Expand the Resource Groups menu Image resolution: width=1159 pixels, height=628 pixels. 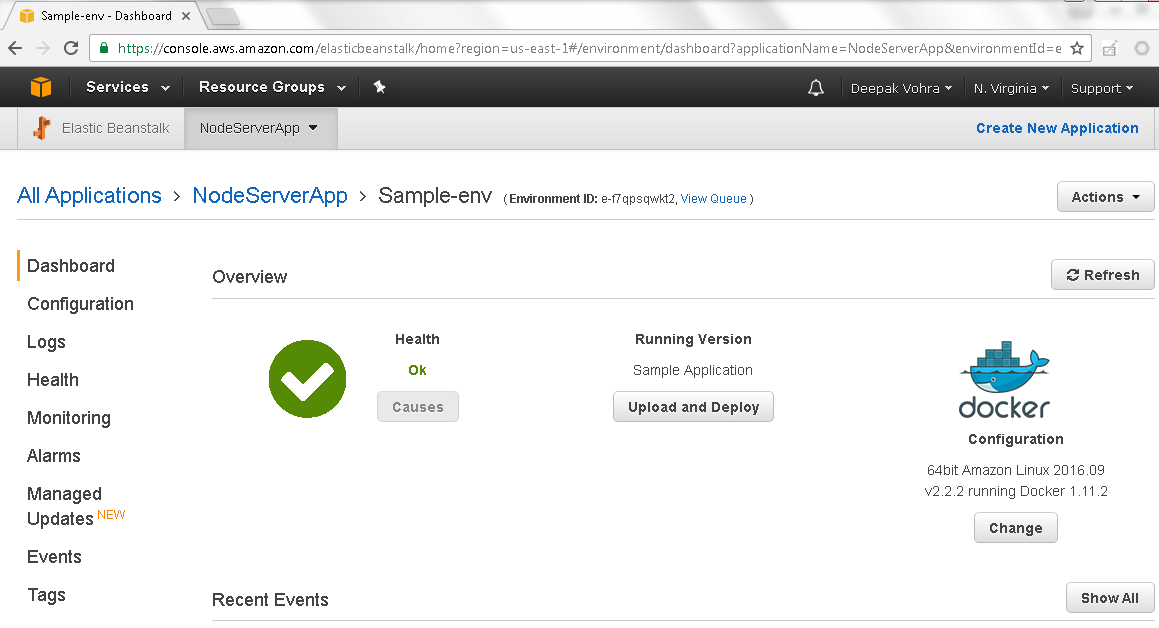(x=272, y=87)
